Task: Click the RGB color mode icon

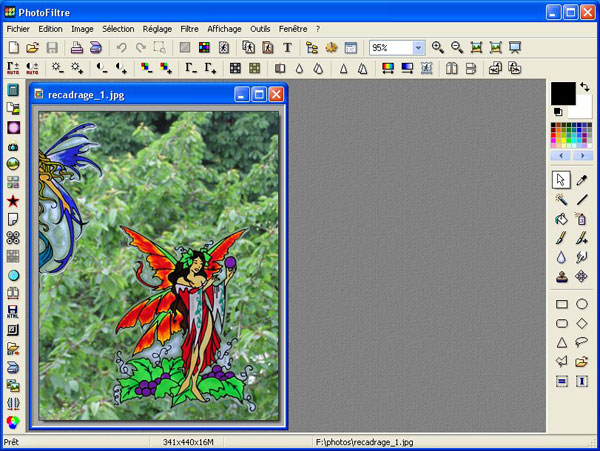Action: 204,47
